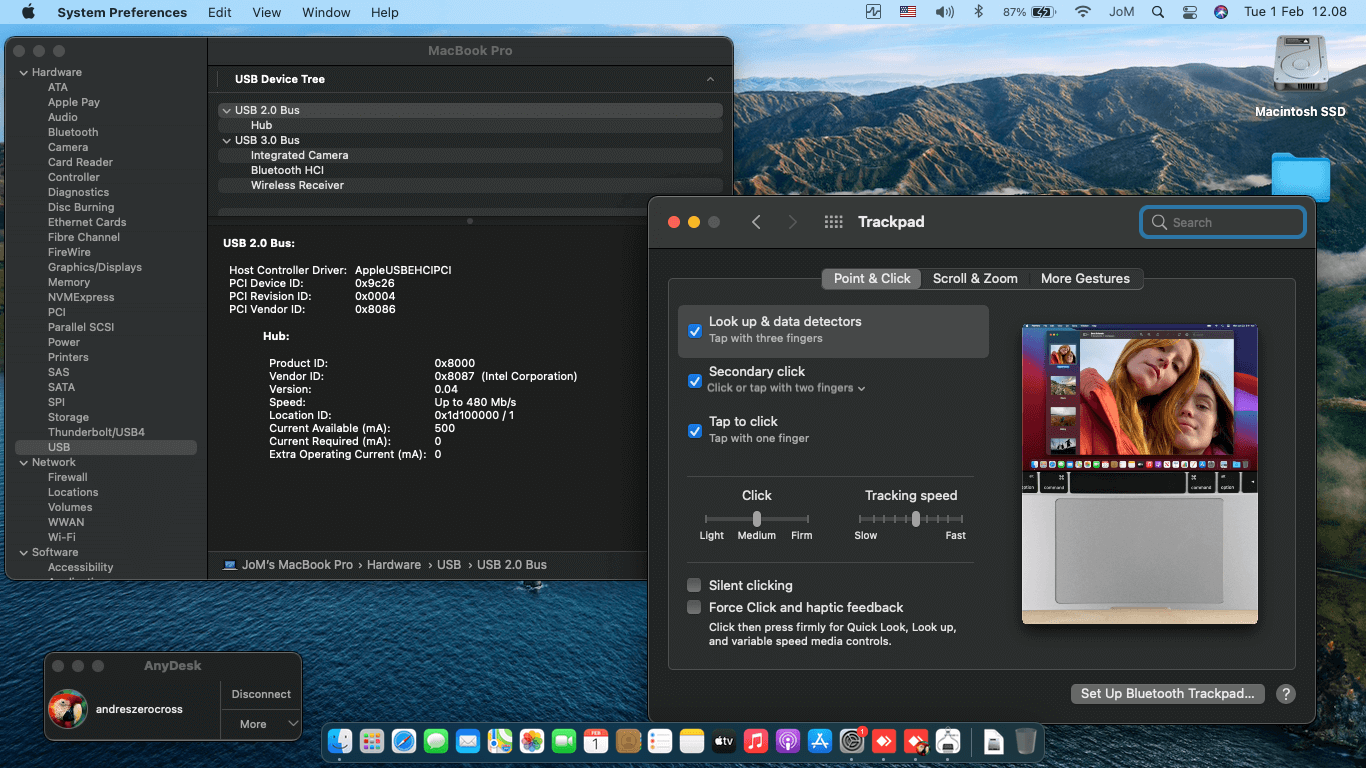Click the Bluetooth icon in the menu bar
The height and width of the screenshot is (768, 1366).
979,12
